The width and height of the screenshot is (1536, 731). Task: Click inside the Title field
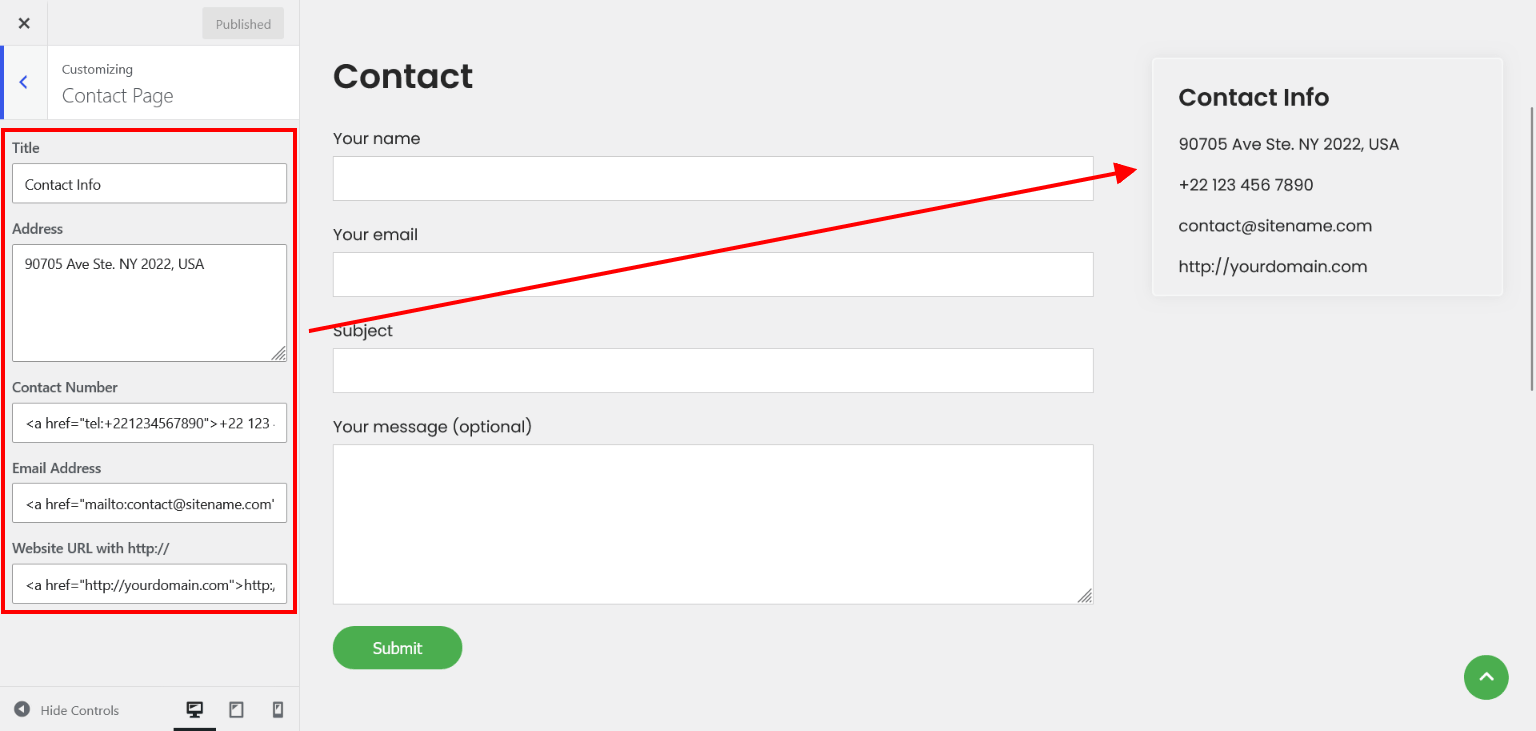149,184
